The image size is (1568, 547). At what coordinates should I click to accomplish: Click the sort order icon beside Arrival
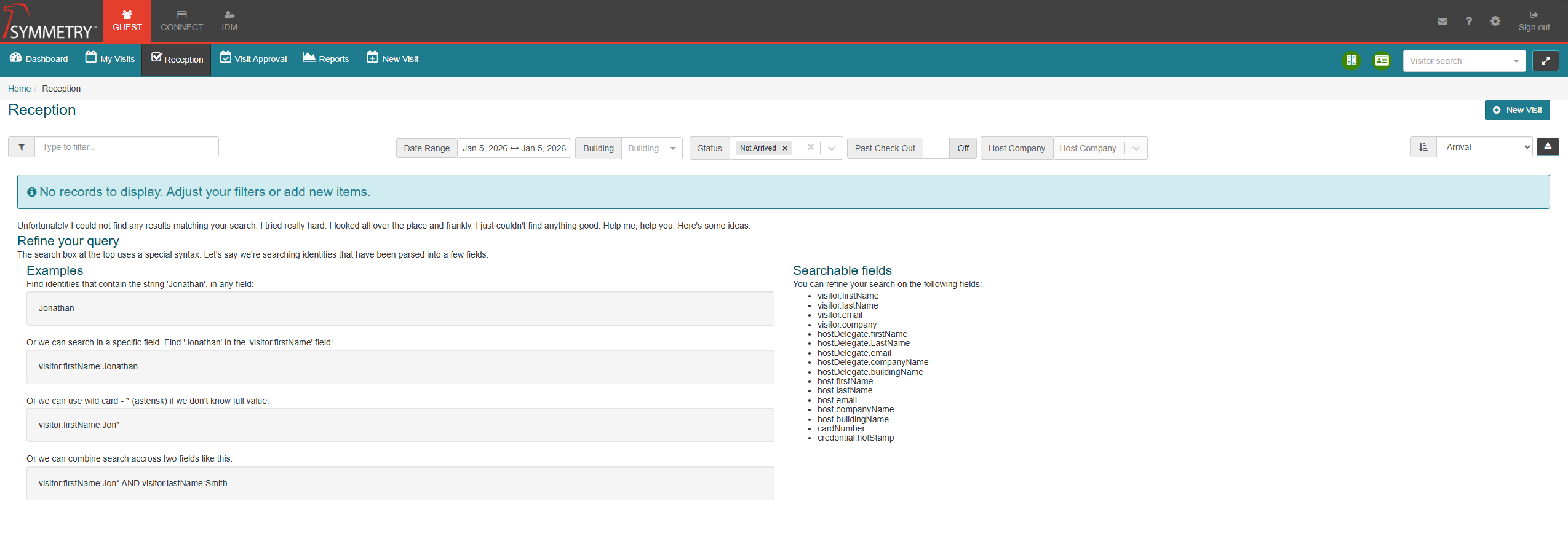point(1423,147)
